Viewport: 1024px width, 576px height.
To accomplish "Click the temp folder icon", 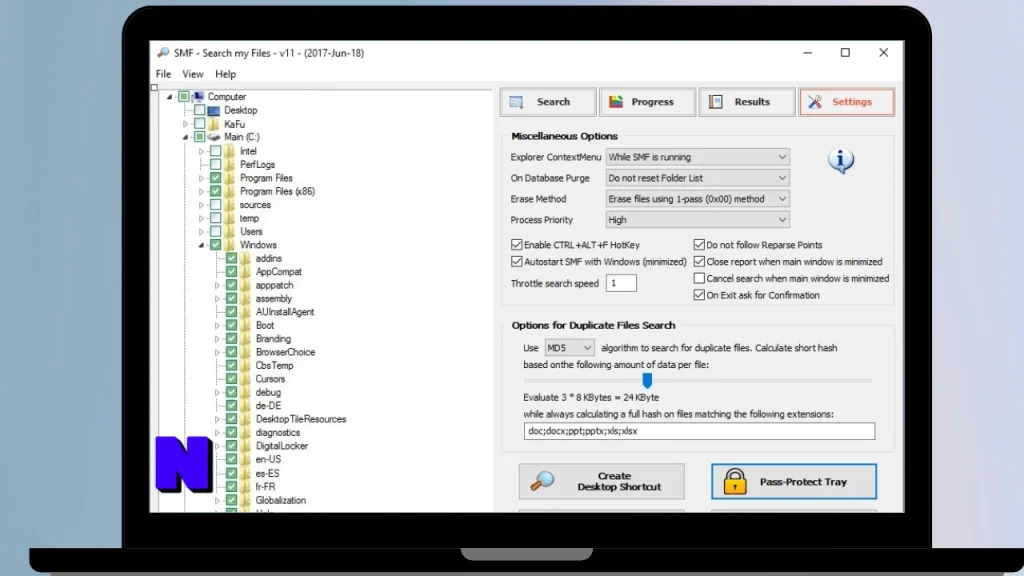I will [229, 218].
